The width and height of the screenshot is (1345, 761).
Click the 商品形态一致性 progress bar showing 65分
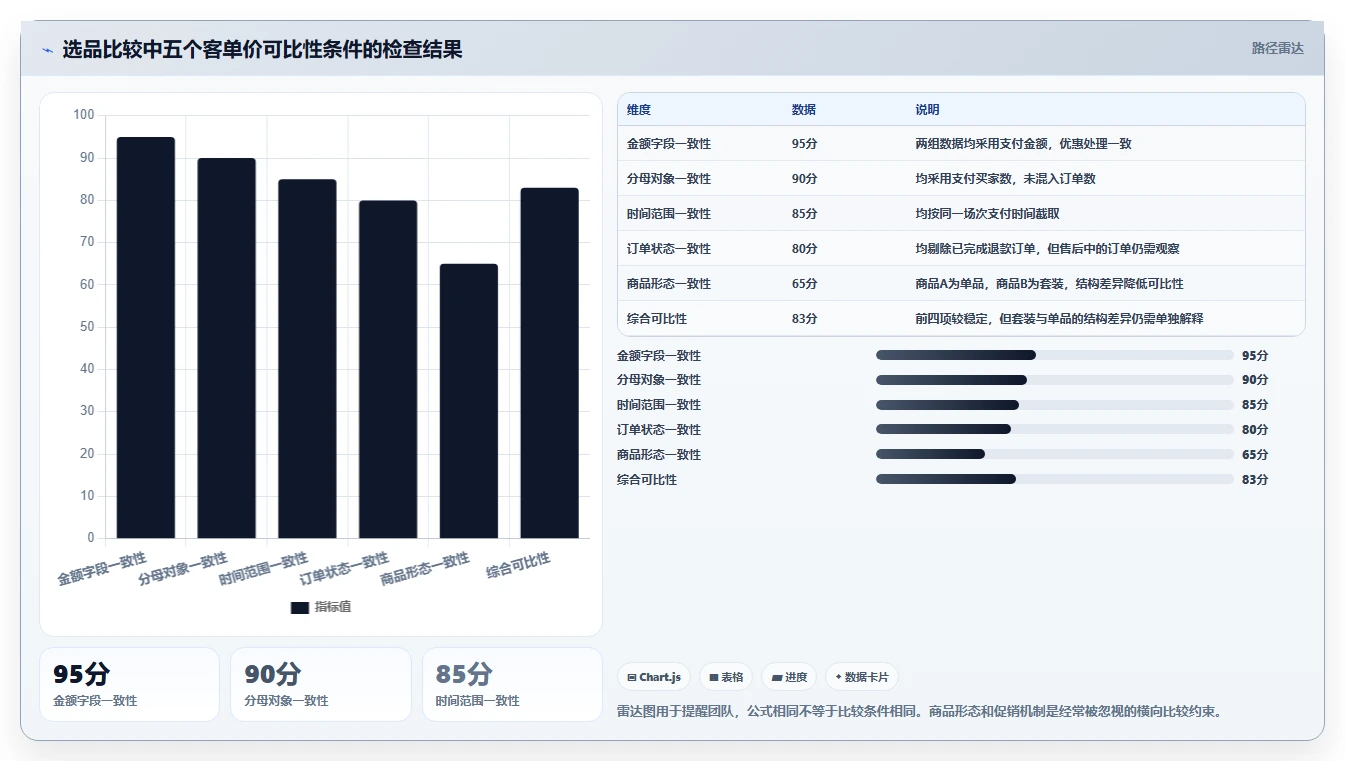1055,454
